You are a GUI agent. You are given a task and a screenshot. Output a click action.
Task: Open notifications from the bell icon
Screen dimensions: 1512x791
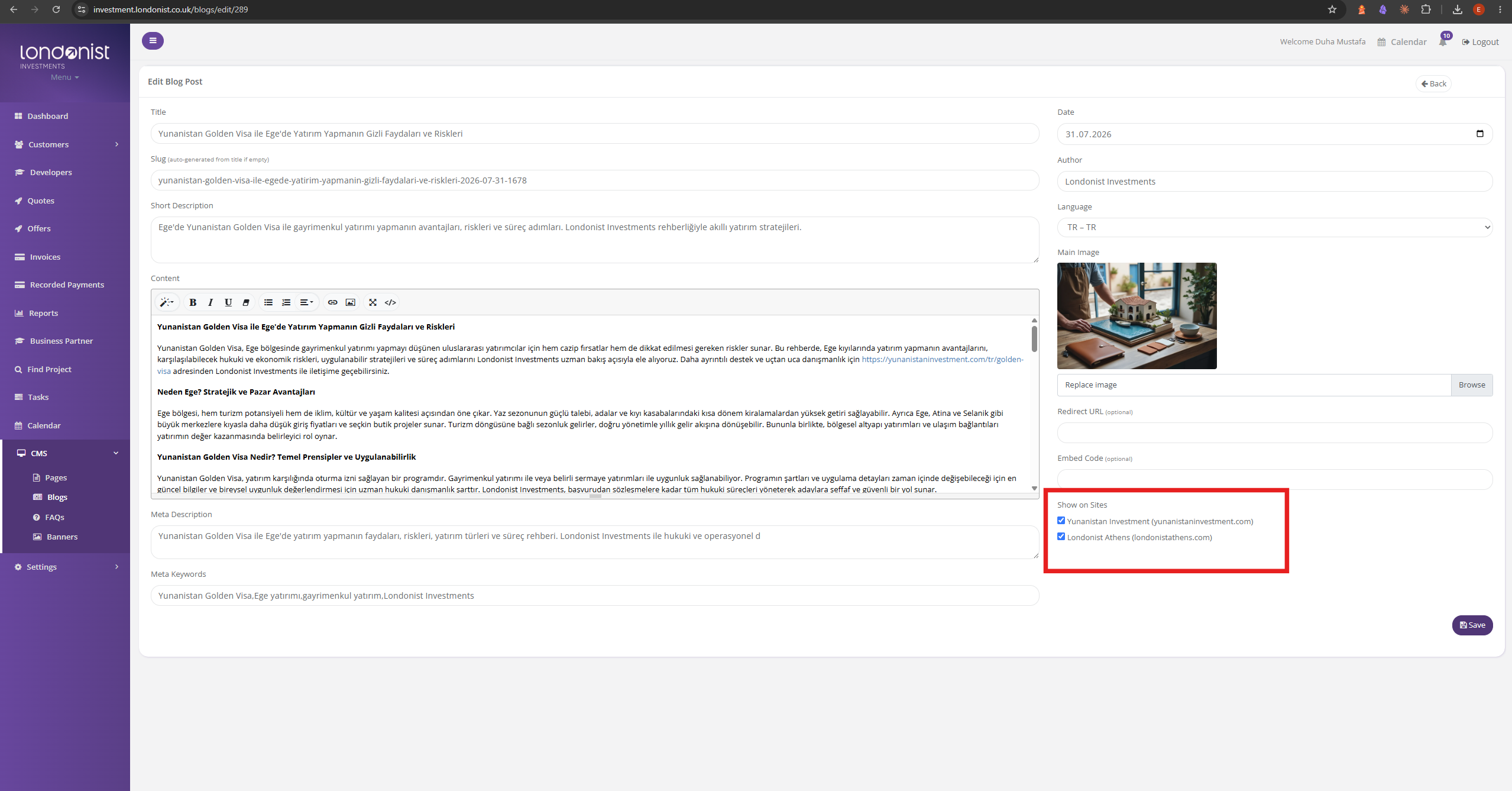(1443, 41)
